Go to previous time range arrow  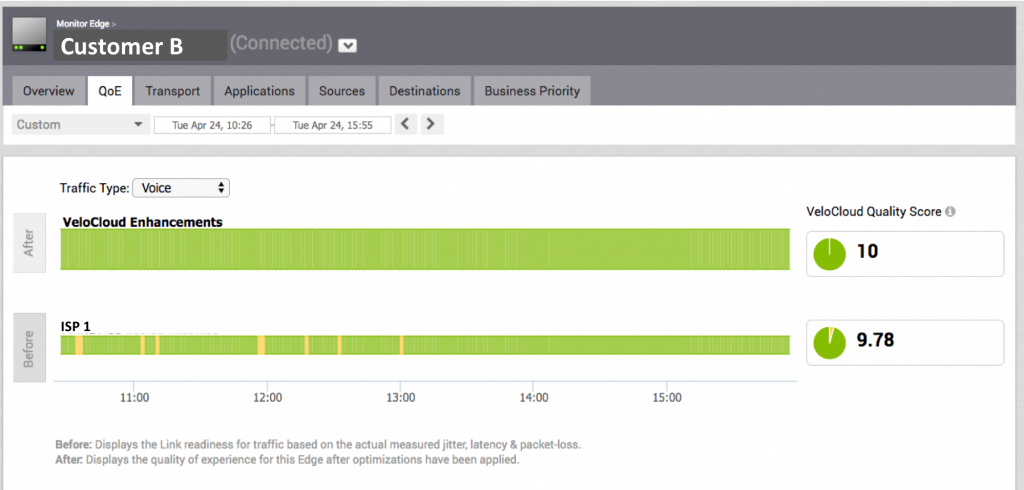pos(405,124)
